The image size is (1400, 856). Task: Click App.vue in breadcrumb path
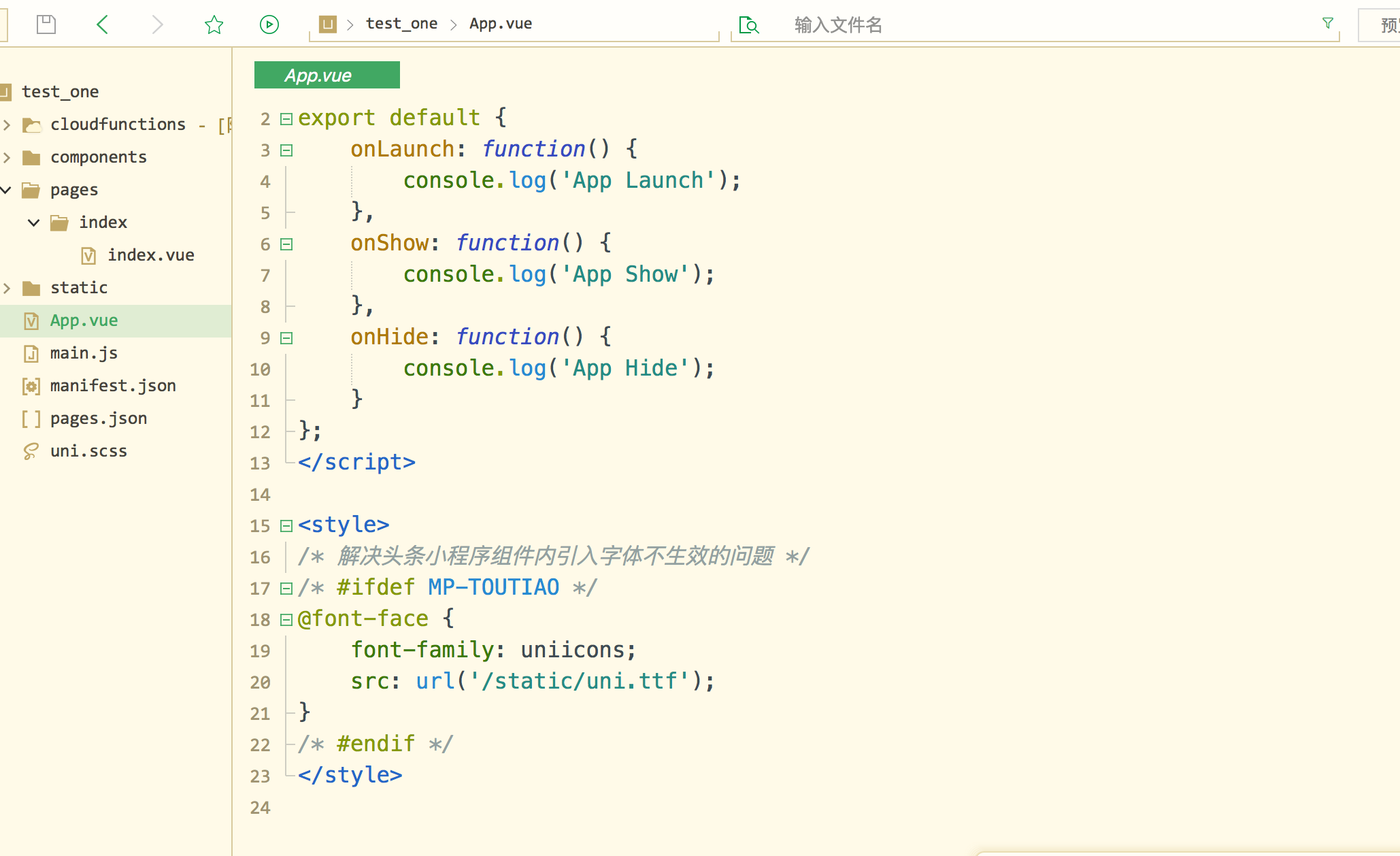click(x=501, y=24)
